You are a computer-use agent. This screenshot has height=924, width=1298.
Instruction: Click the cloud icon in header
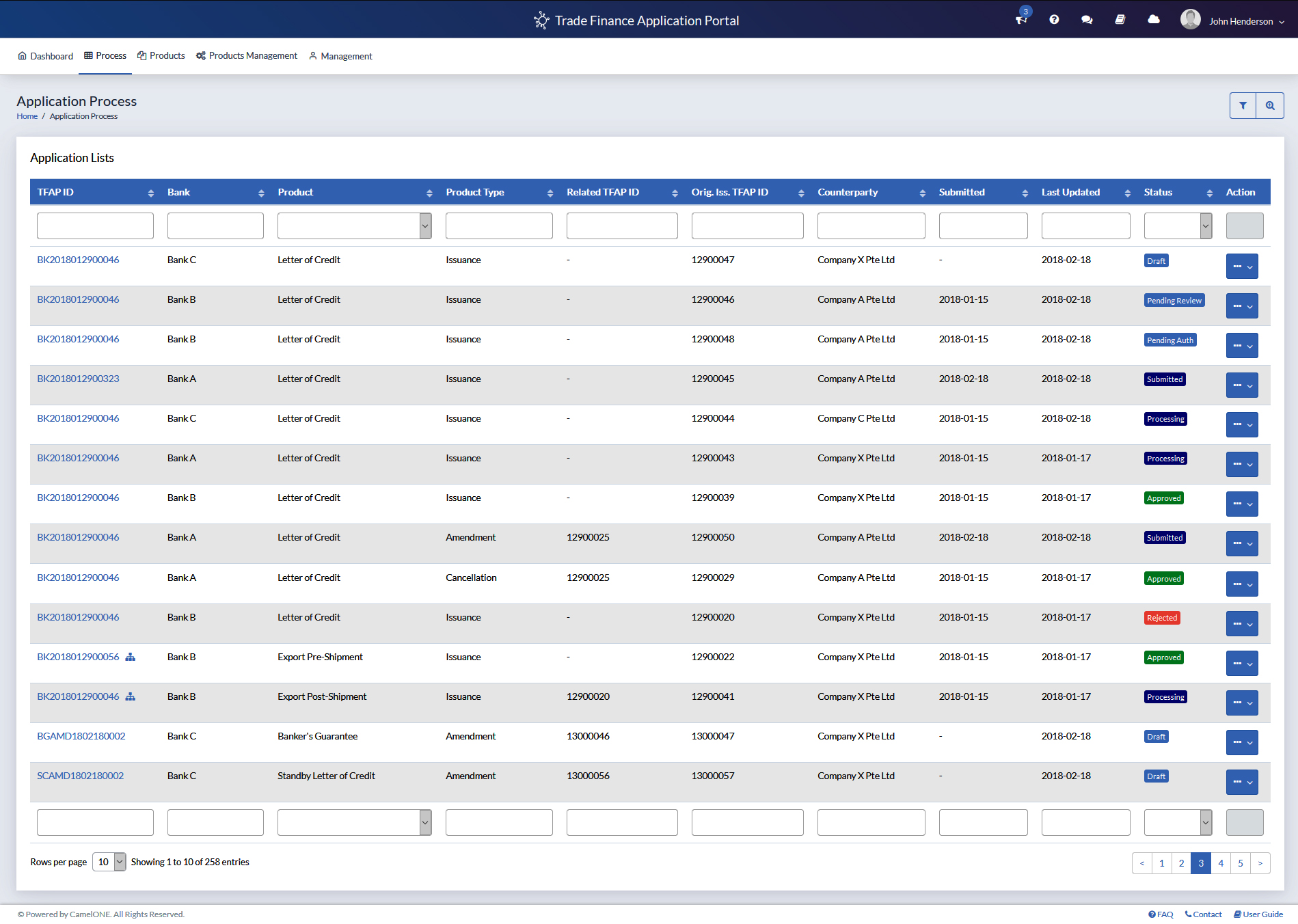(x=1154, y=20)
